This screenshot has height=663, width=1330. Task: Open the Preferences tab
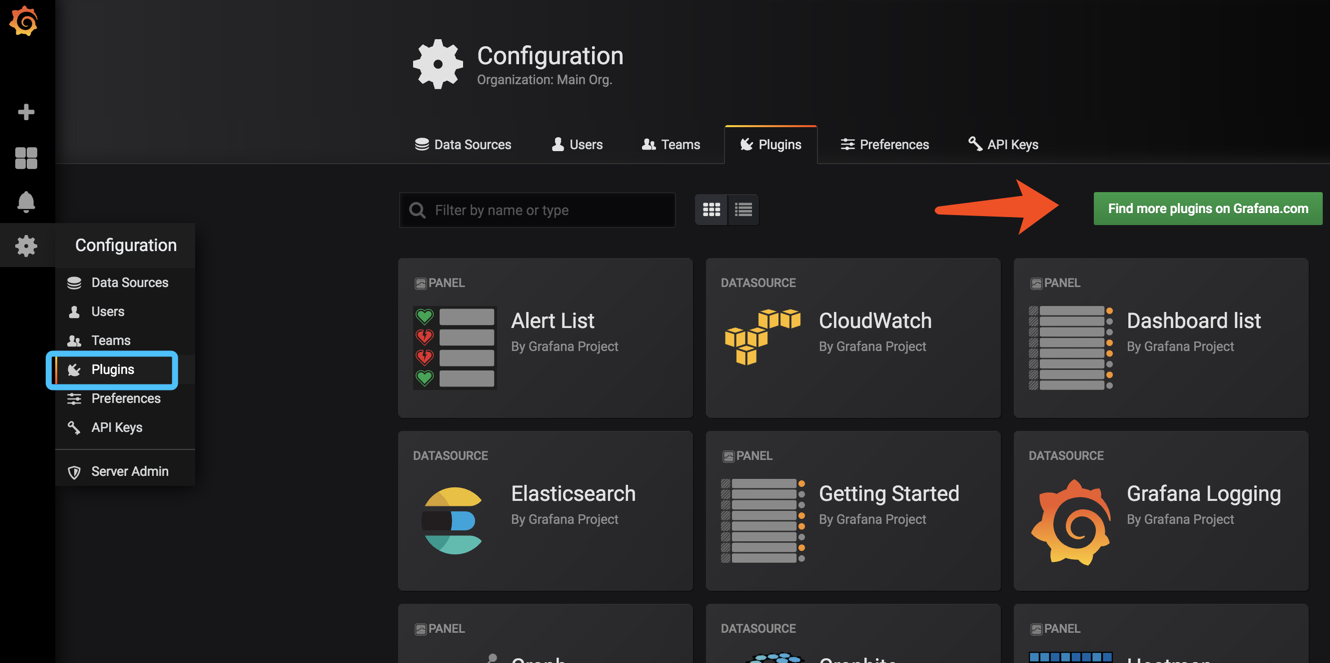(885, 144)
